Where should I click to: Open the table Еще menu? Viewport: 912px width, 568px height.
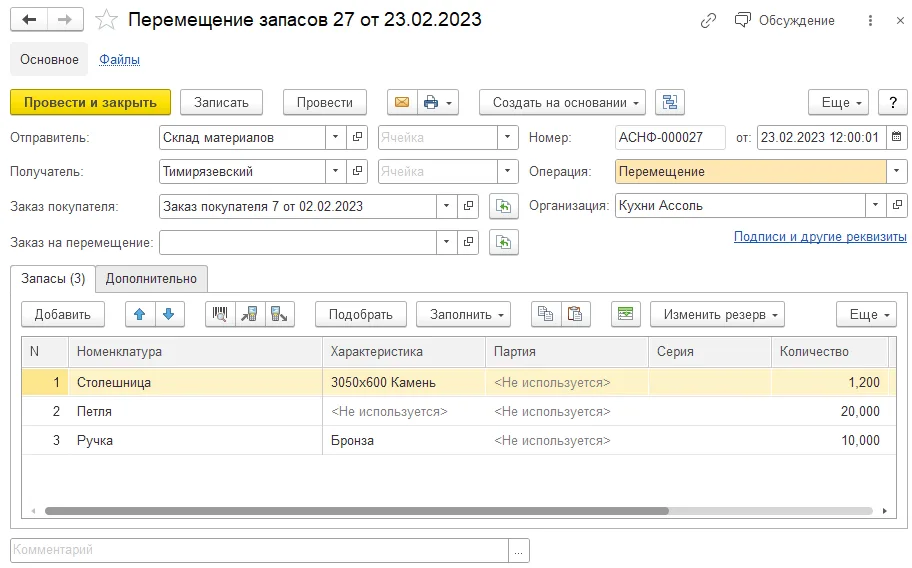(866, 314)
